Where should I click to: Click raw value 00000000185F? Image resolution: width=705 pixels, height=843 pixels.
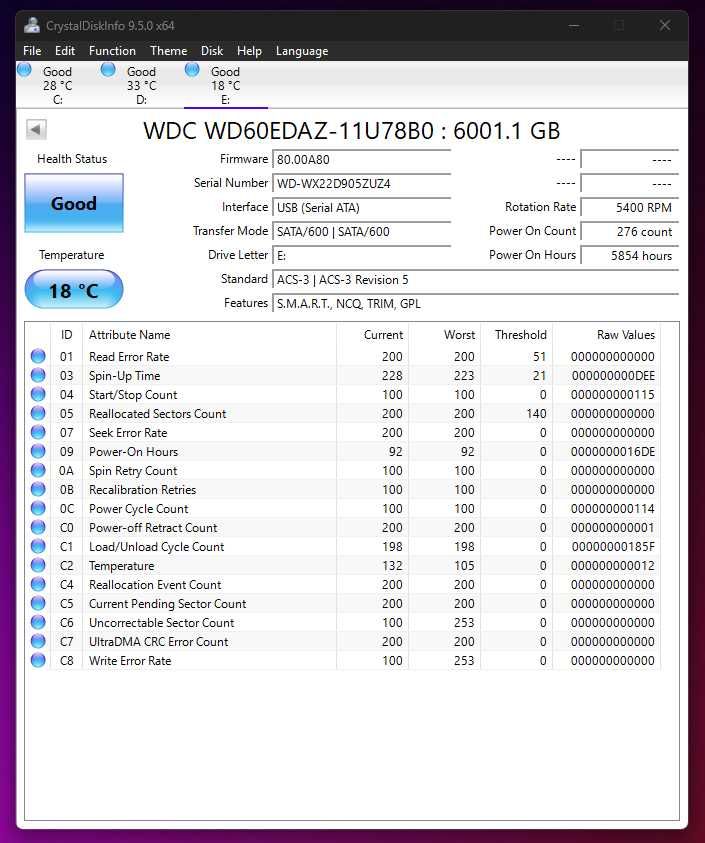tap(613, 546)
